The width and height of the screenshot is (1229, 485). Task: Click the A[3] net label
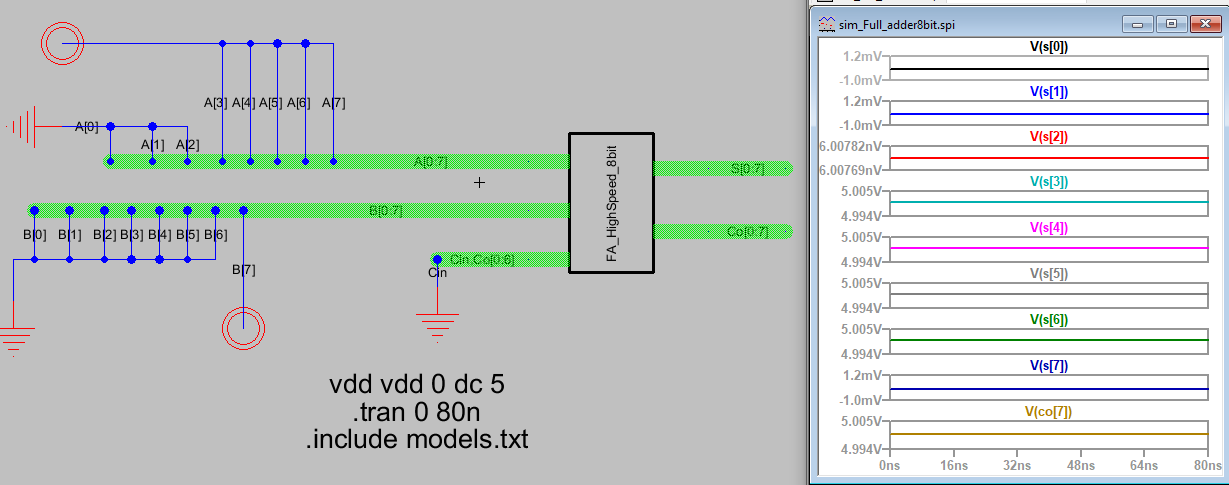tap(216, 103)
